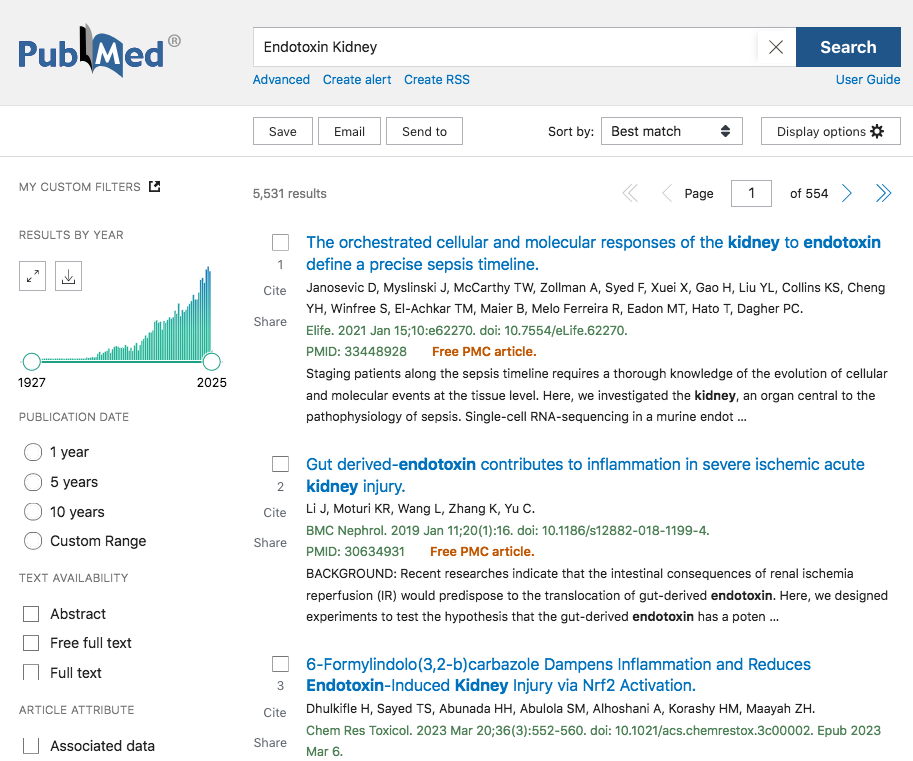
Task: Go to the next results page arrow
Action: 847,193
